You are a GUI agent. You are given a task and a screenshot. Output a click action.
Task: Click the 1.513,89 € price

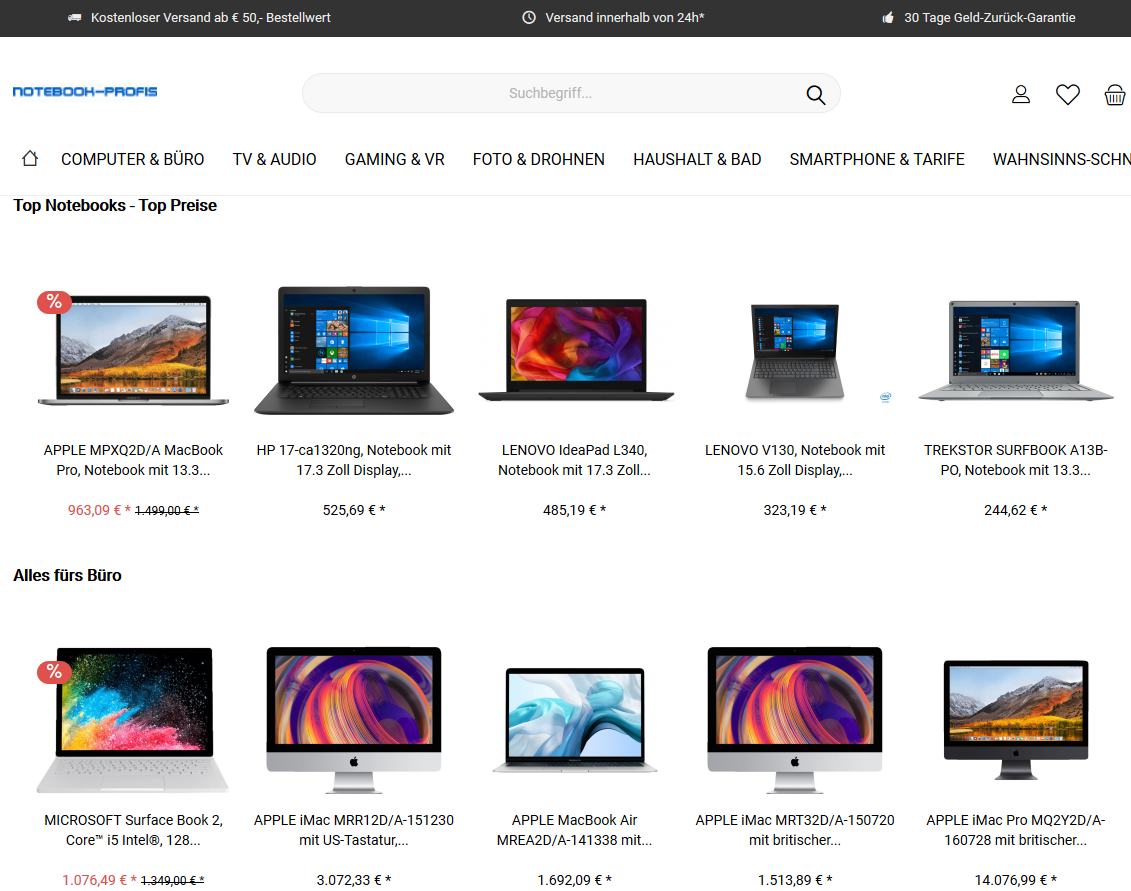(795, 880)
